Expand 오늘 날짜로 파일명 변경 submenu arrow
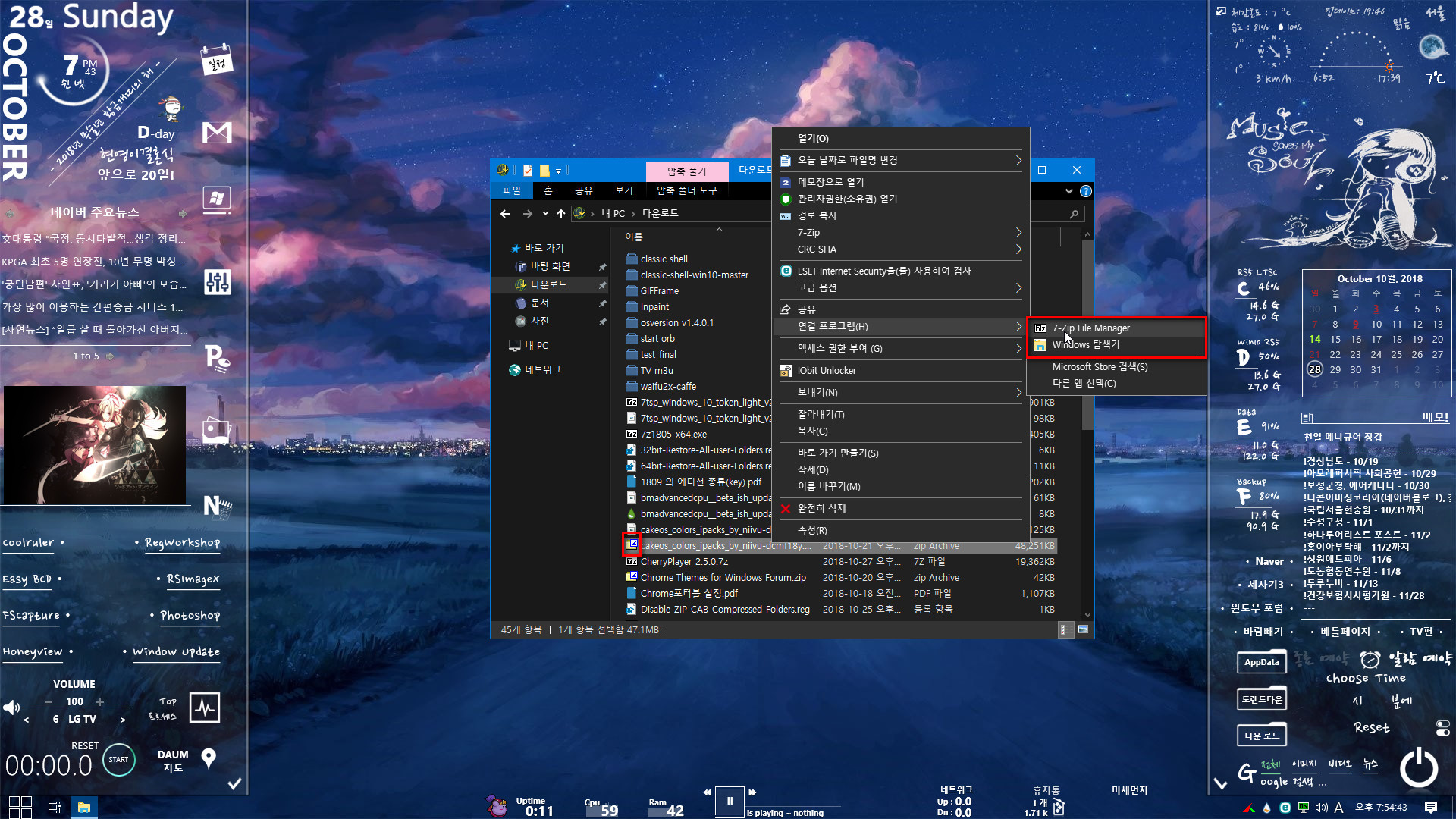The width and height of the screenshot is (1456, 819). pos(1018,161)
